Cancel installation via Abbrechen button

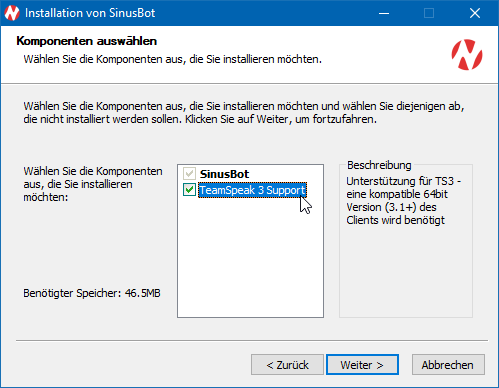pyautogui.click(x=448, y=365)
